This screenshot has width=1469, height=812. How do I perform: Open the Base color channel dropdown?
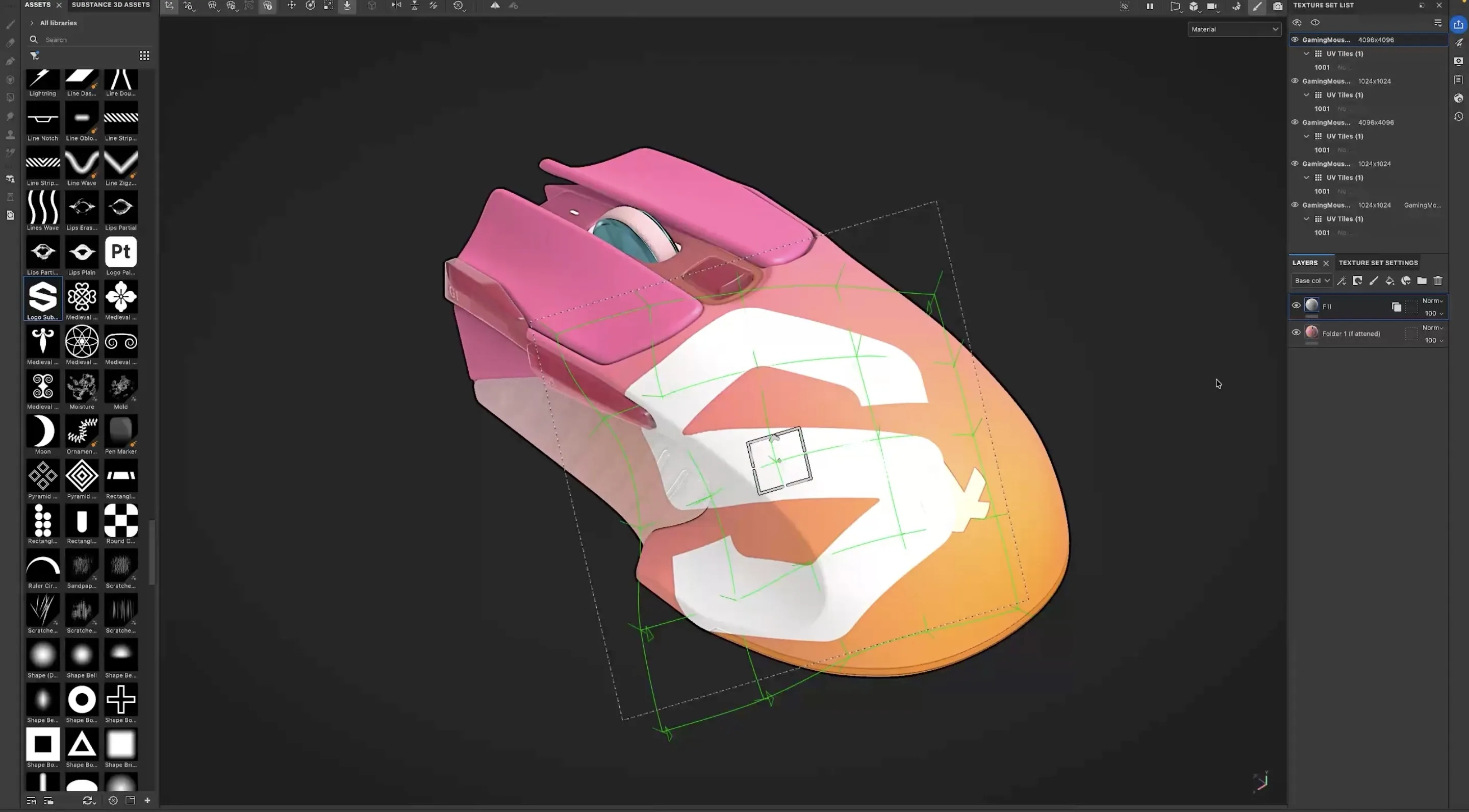[1311, 281]
